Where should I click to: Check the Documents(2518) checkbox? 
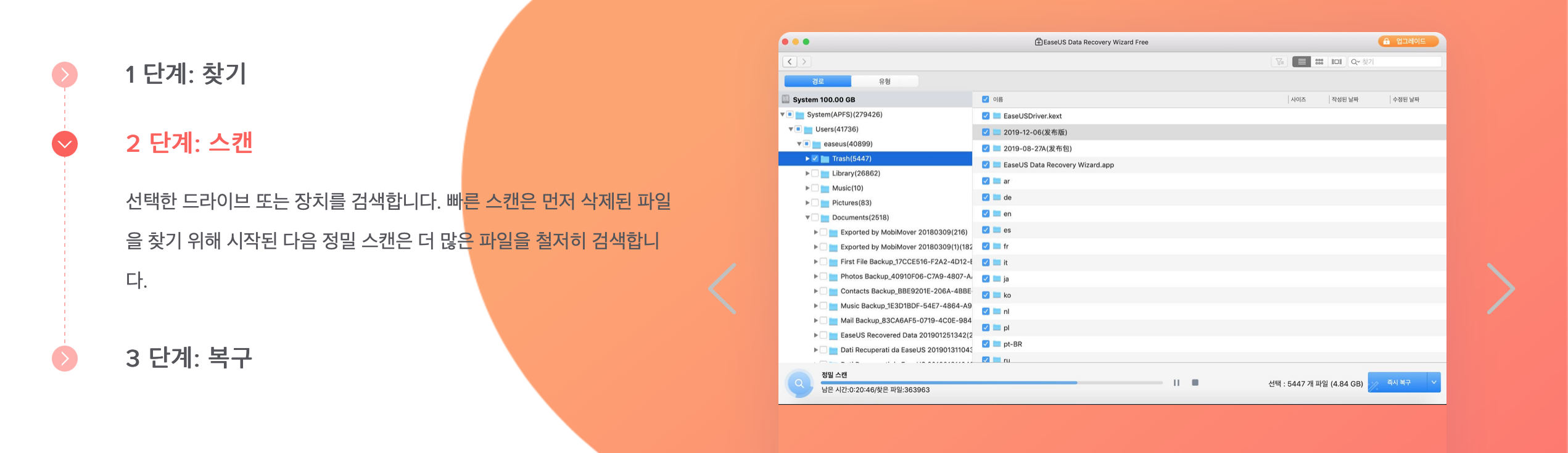click(x=815, y=217)
